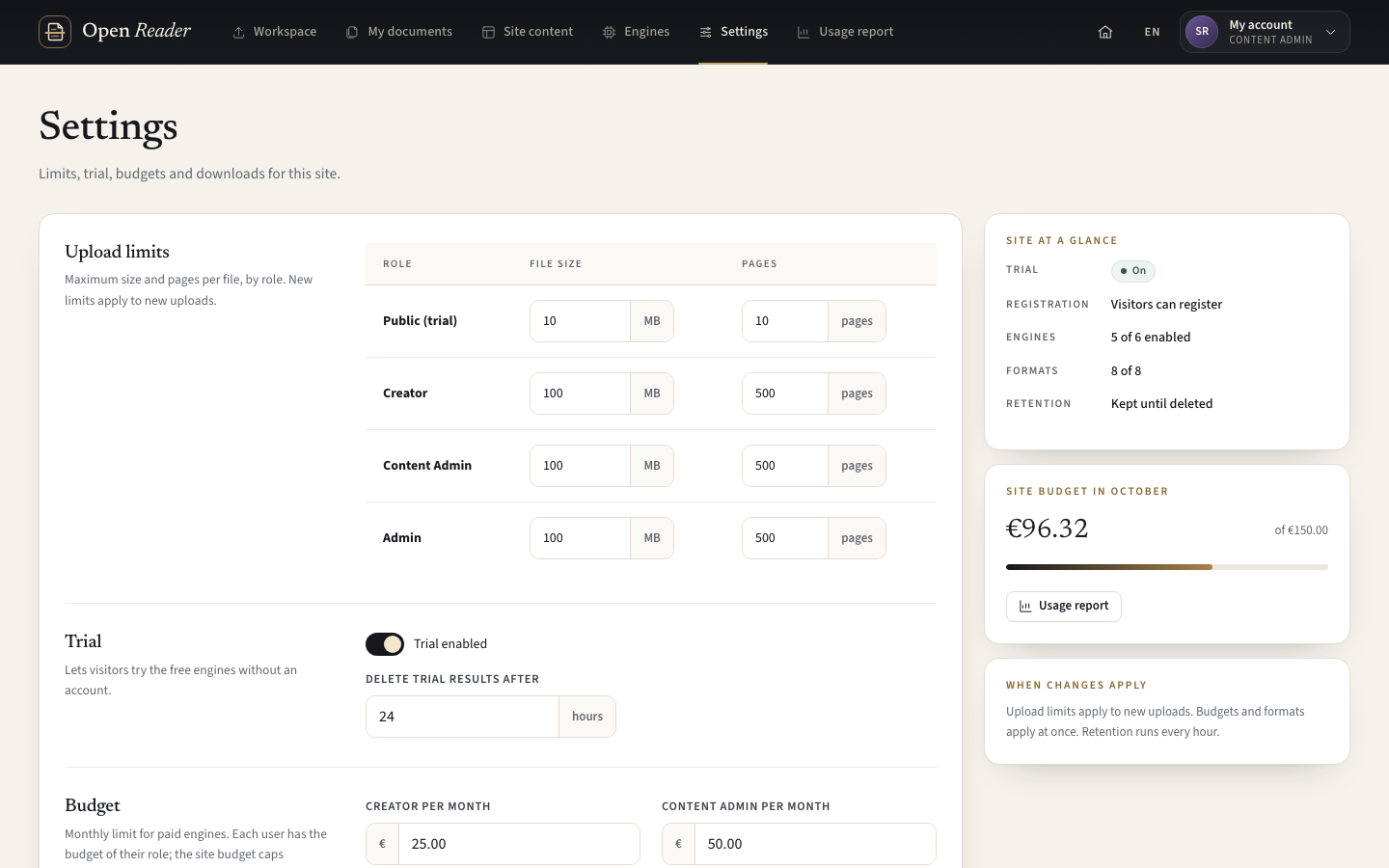This screenshot has height=868, width=1389.
Task: Click the '5 of 6 enabled' engines value
Action: tap(1151, 337)
